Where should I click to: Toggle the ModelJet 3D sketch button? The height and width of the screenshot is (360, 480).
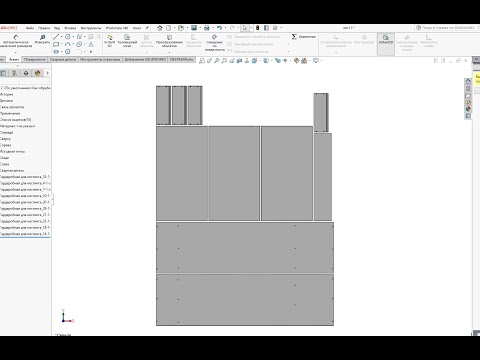[109, 41]
